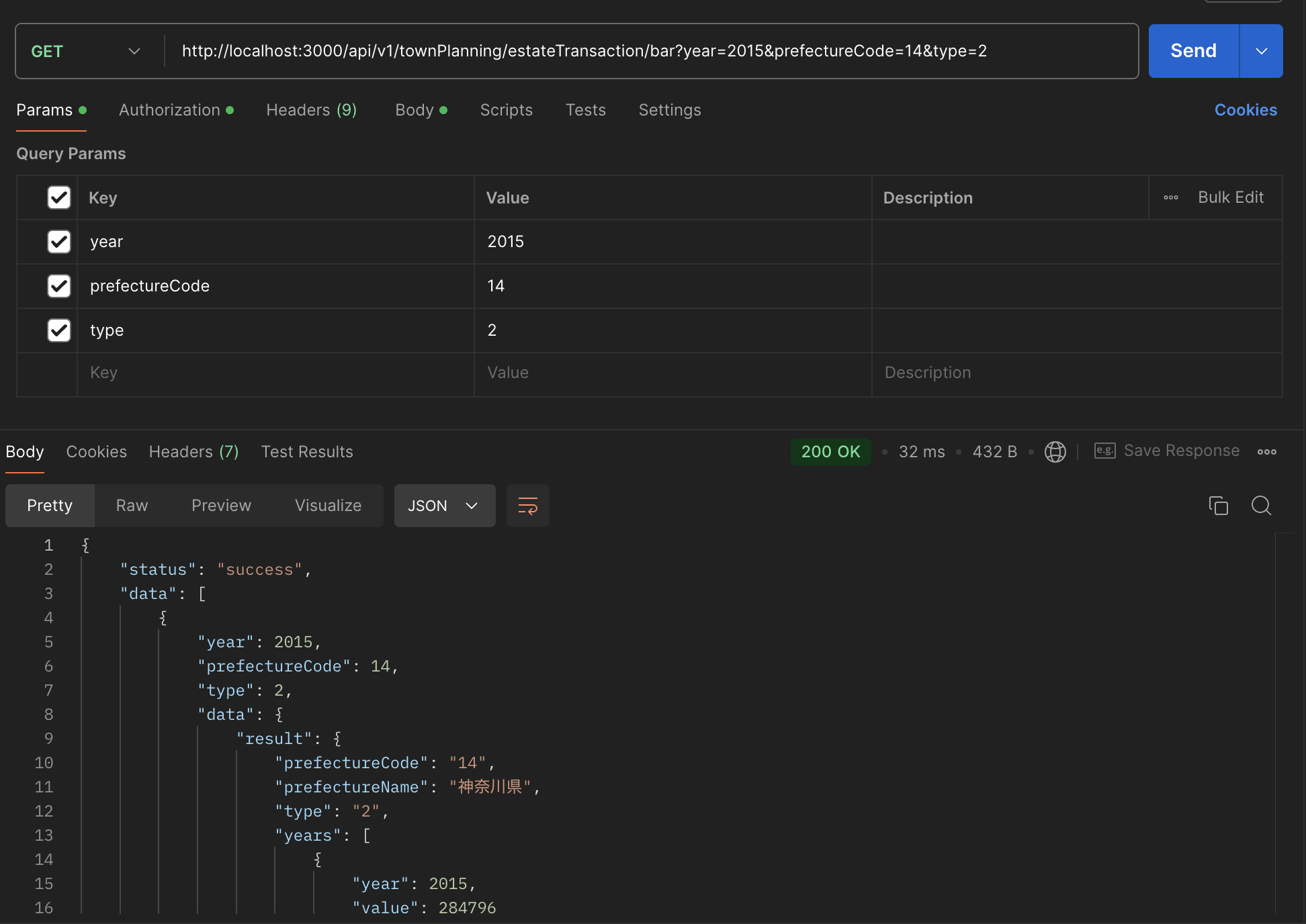Click the network globe icon
Image resolution: width=1306 pixels, height=924 pixels.
pyautogui.click(x=1055, y=452)
